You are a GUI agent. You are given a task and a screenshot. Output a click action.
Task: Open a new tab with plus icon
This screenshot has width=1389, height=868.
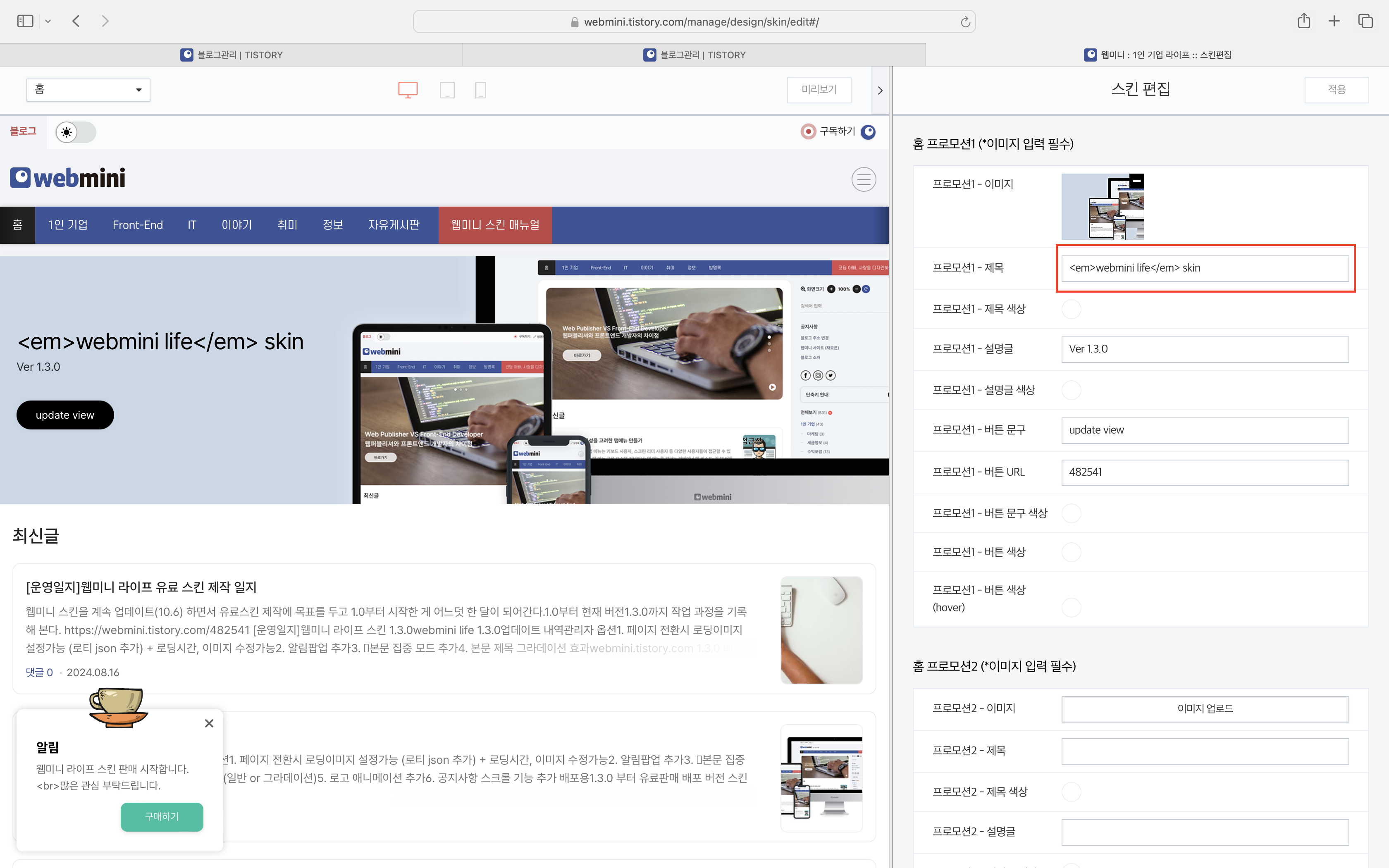pyautogui.click(x=1334, y=21)
